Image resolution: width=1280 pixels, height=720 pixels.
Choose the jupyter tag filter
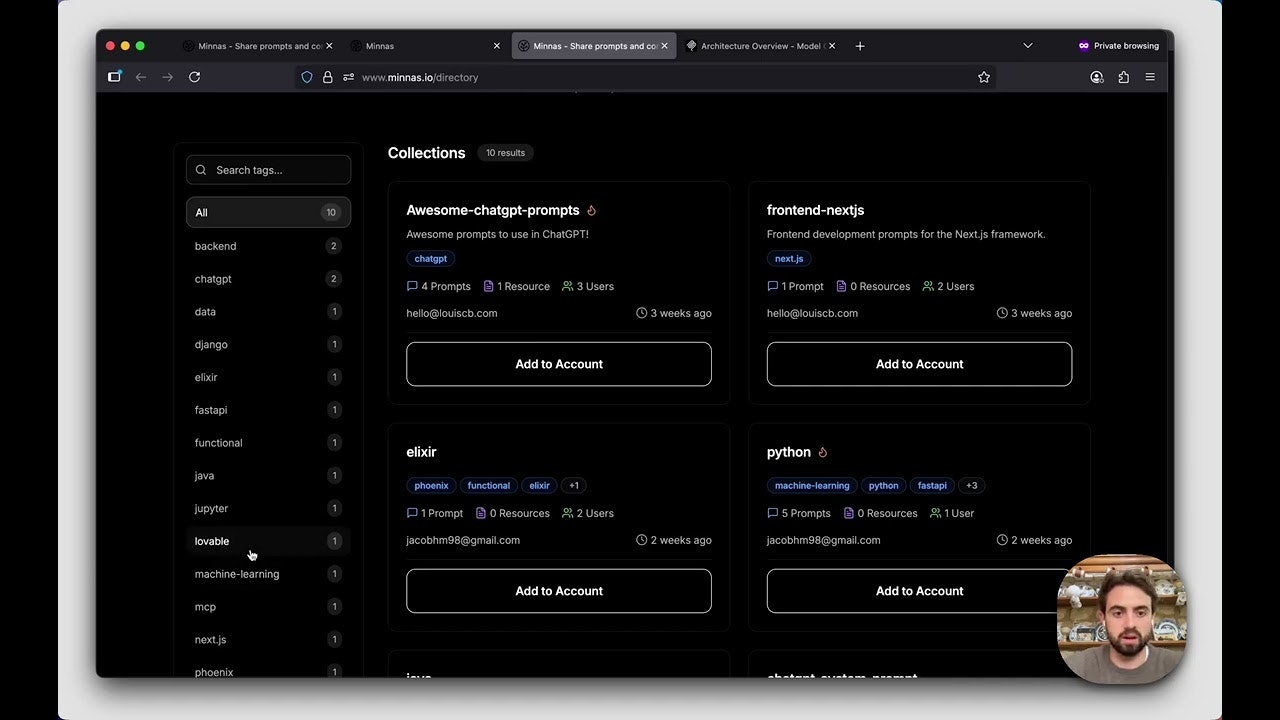click(268, 508)
